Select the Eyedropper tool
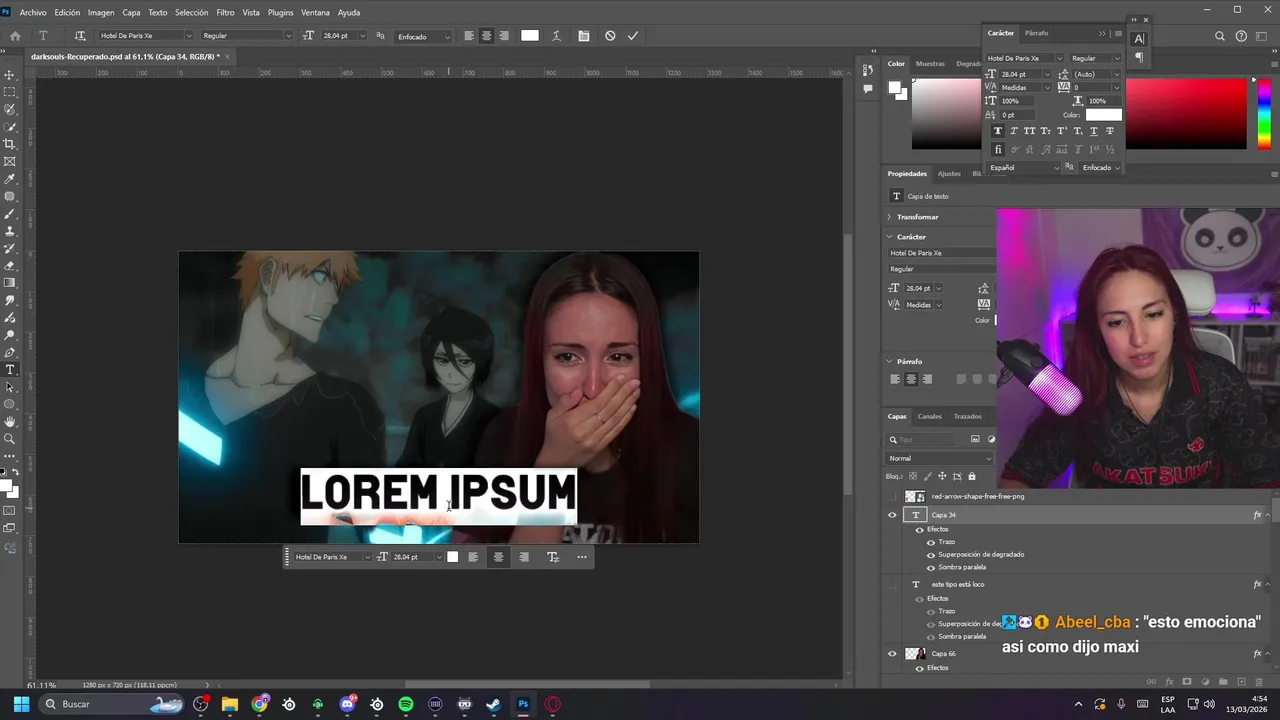This screenshot has width=1280, height=720. pyautogui.click(x=10, y=179)
